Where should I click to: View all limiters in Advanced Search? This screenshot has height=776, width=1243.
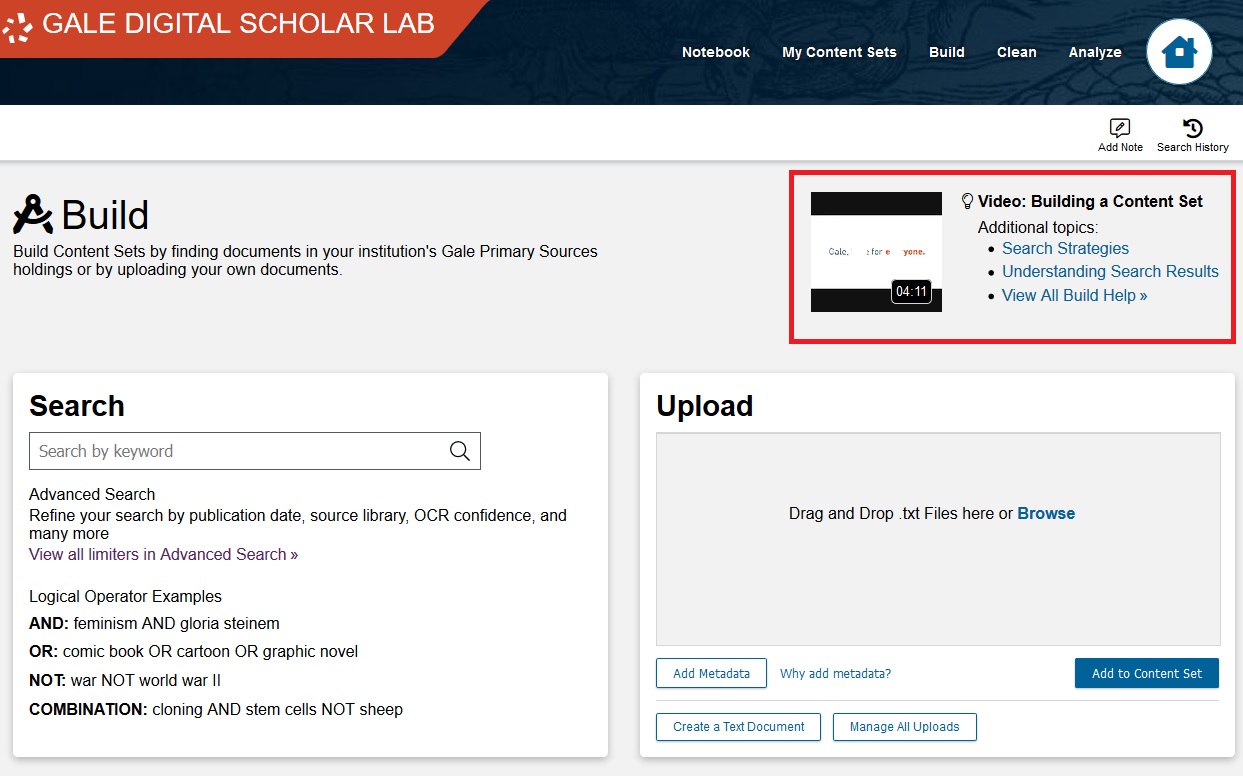(163, 554)
